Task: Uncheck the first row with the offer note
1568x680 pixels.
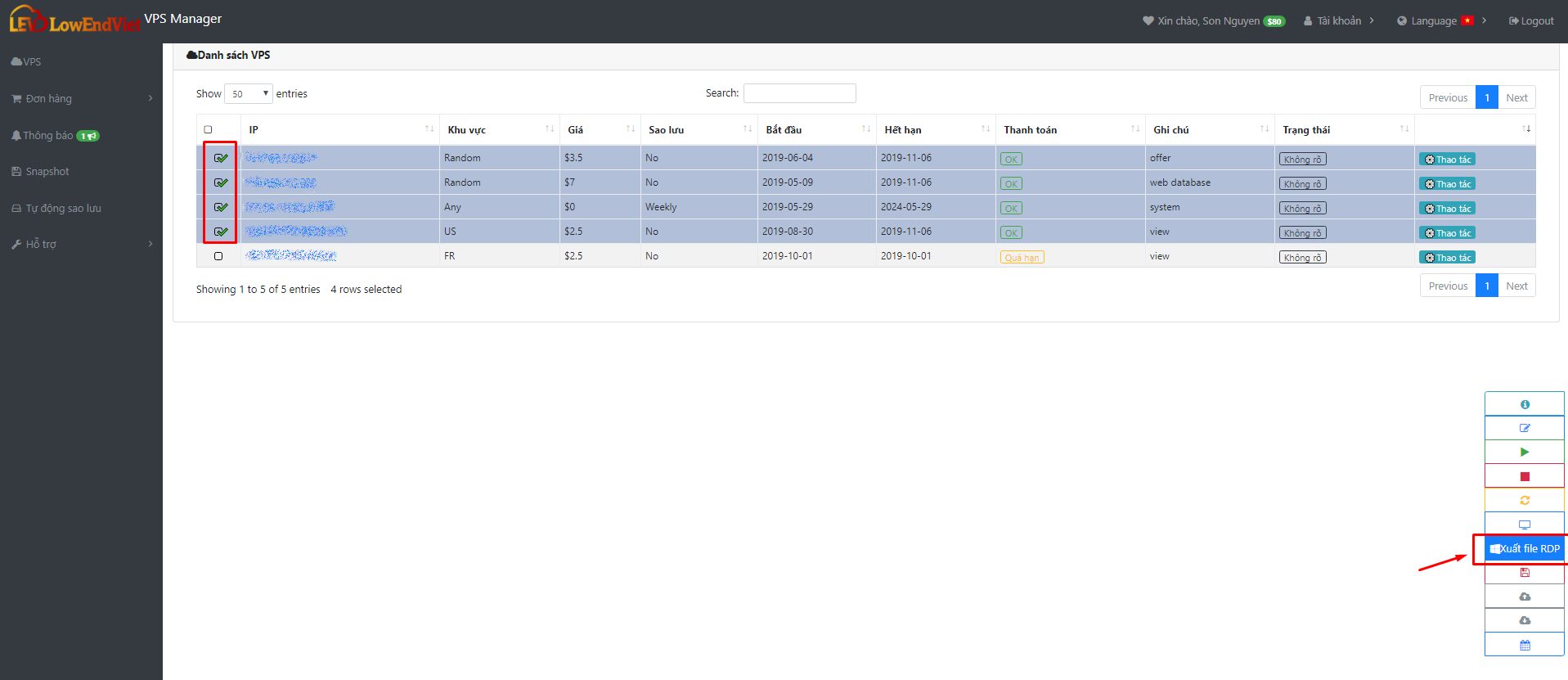Action: tap(221, 158)
